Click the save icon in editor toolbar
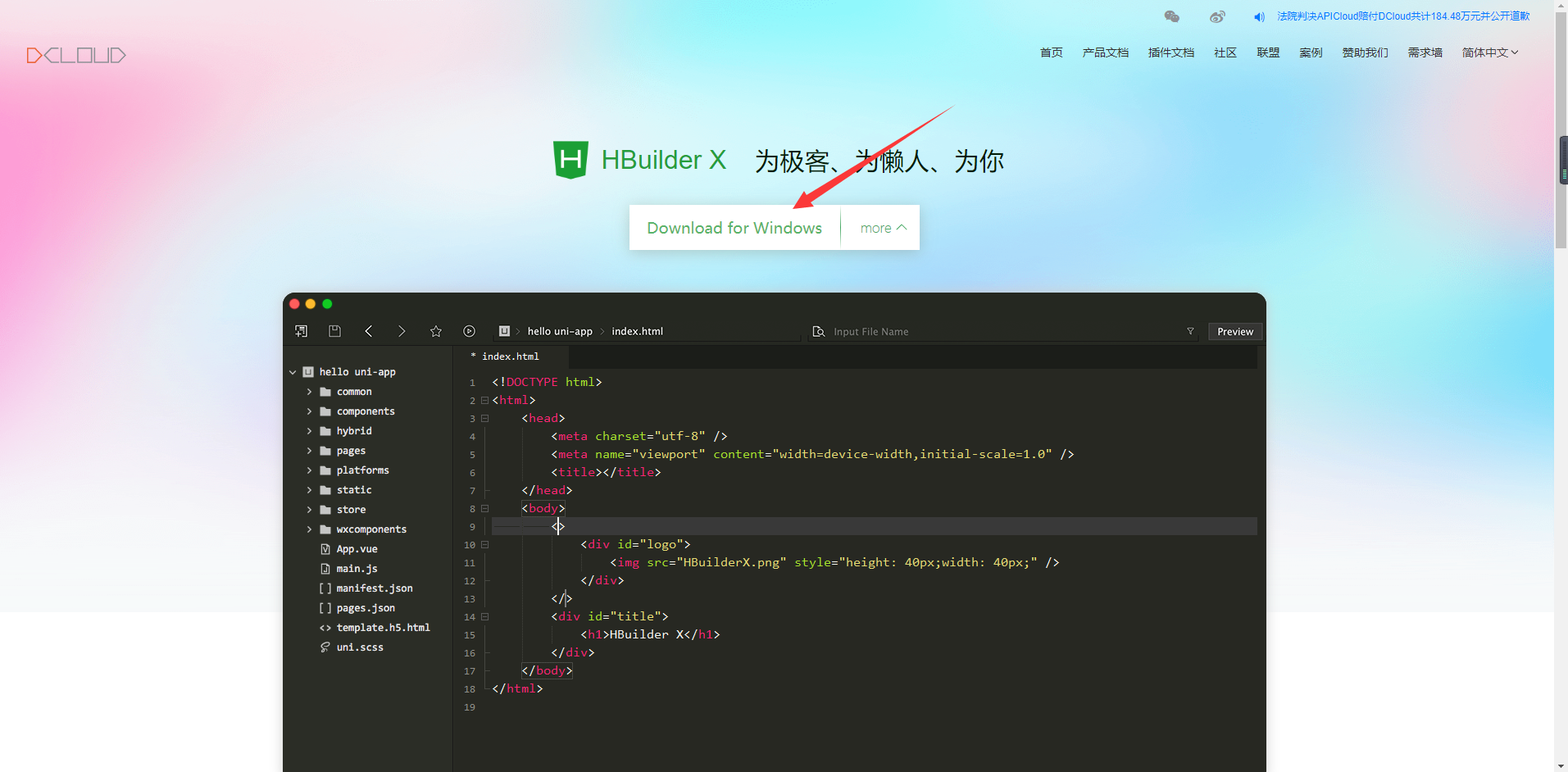Screen dimensions: 1568x772 point(334,331)
